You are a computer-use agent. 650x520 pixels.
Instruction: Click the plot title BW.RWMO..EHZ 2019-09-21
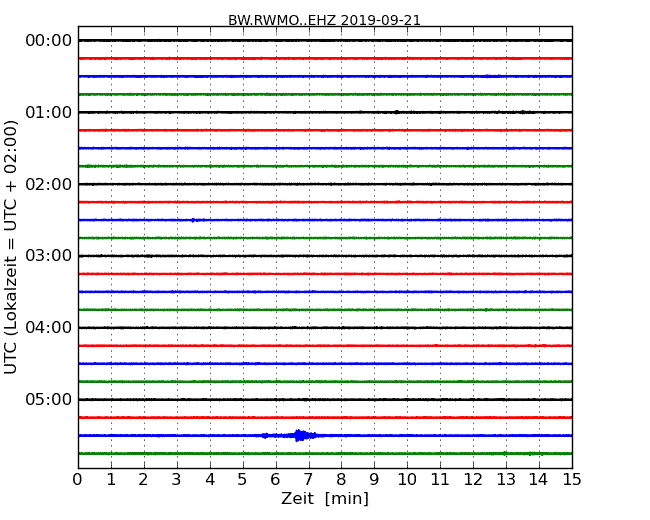point(324,20)
